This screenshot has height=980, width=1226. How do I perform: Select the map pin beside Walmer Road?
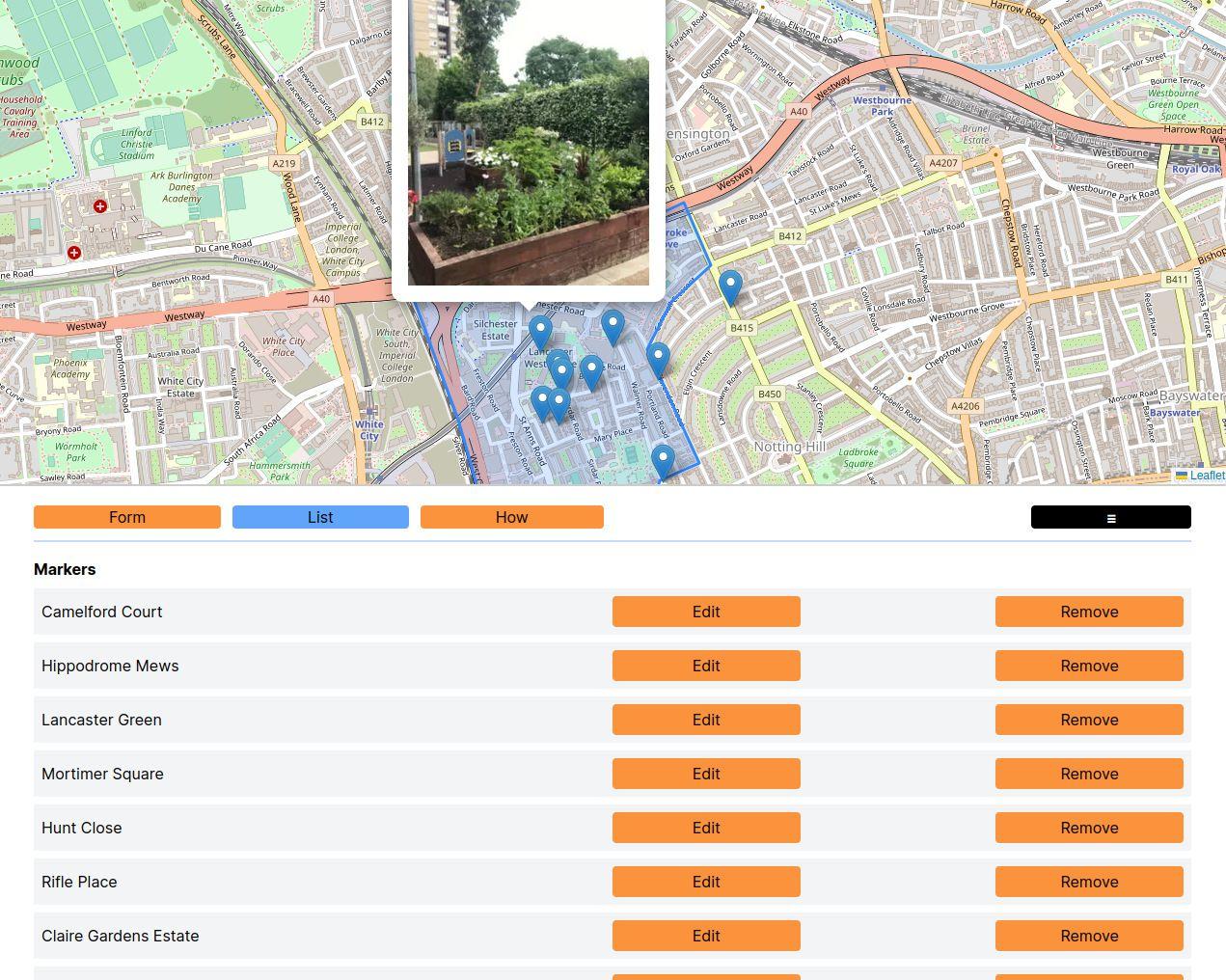pos(658,361)
